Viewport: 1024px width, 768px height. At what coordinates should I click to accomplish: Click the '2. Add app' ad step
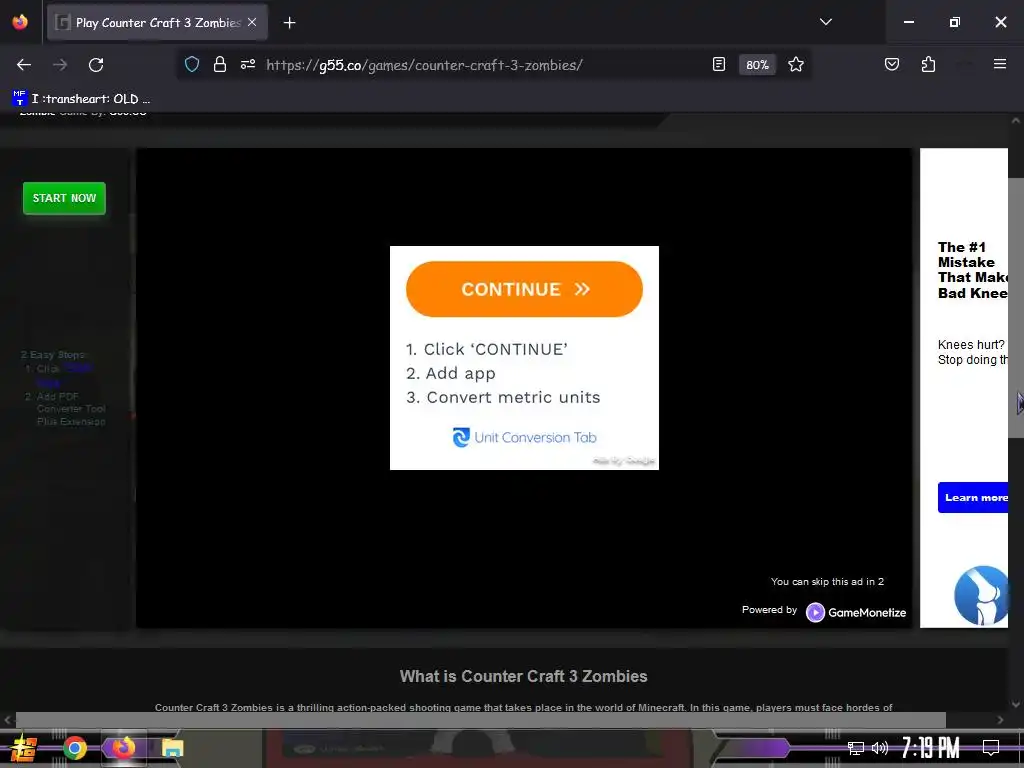click(451, 374)
